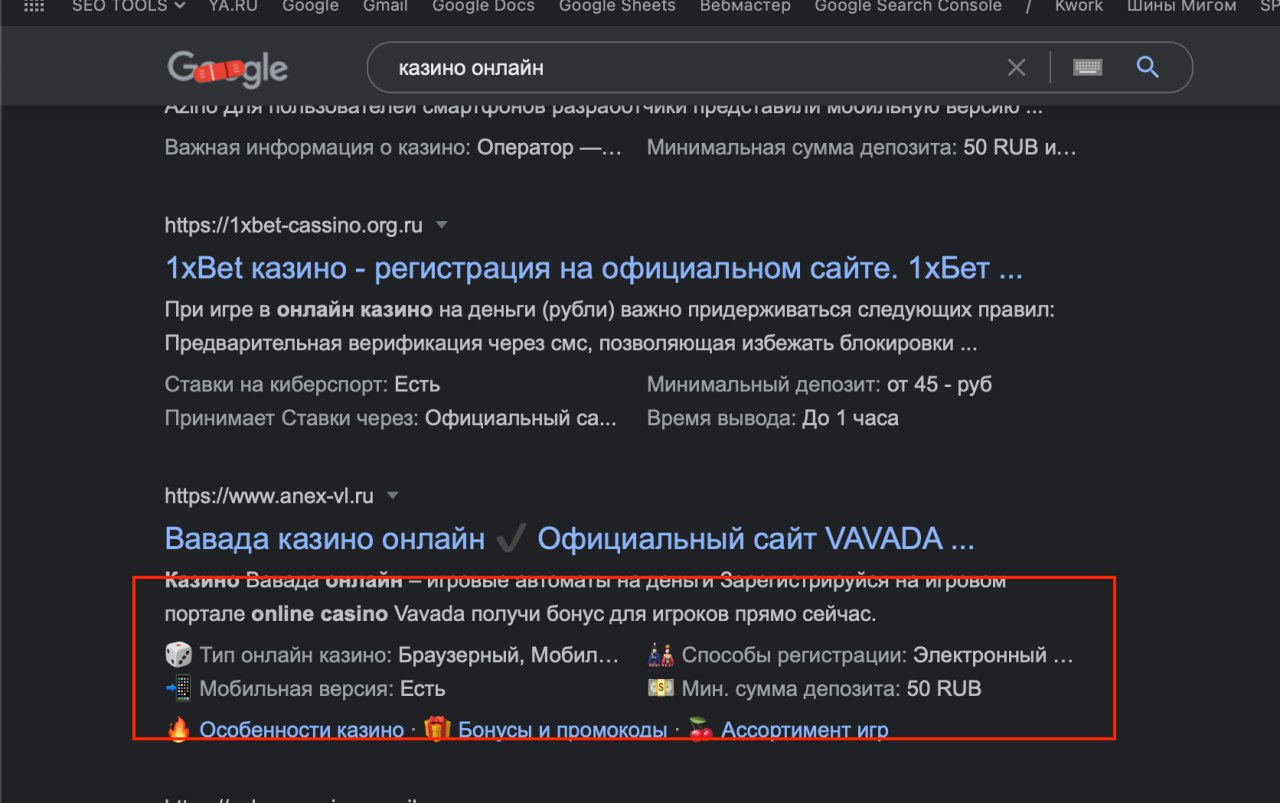1280x803 pixels.
Task: Open the Бонусы и промокоды sitelink
Action: click(x=562, y=730)
